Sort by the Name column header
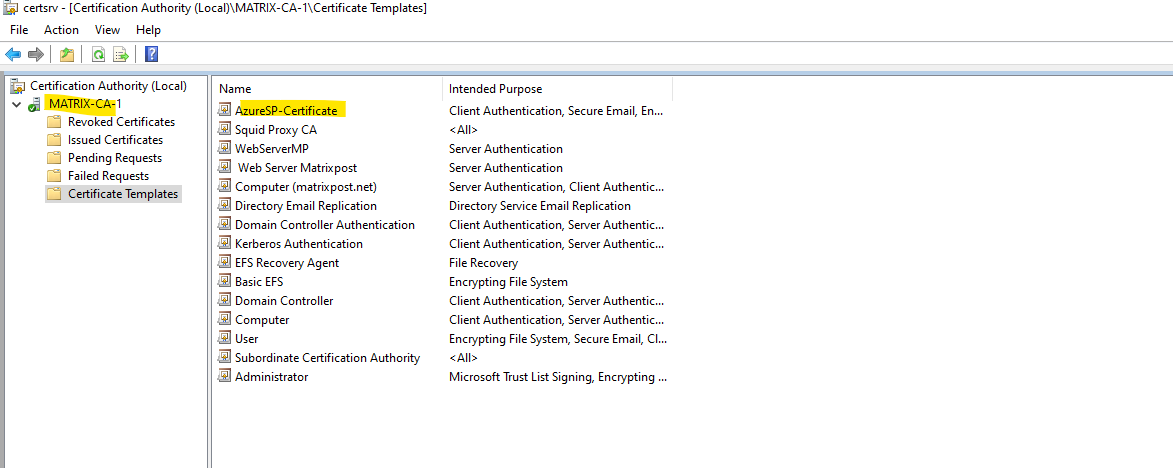This screenshot has width=1173, height=468. (327, 89)
